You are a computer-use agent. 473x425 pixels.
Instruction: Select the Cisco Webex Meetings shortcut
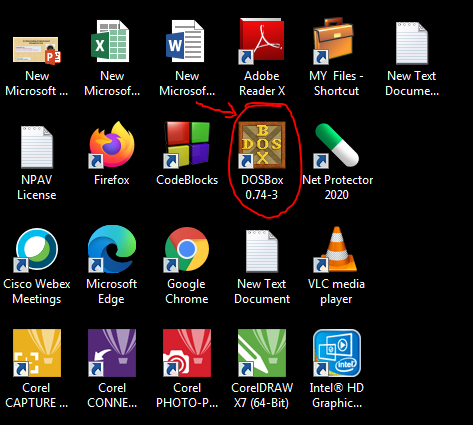tap(37, 250)
